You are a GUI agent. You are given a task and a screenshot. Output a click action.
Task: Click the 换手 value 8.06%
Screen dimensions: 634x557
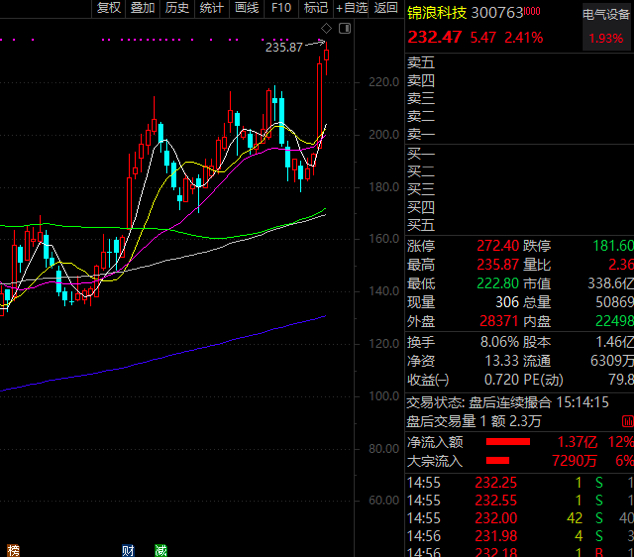click(x=500, y=342)
